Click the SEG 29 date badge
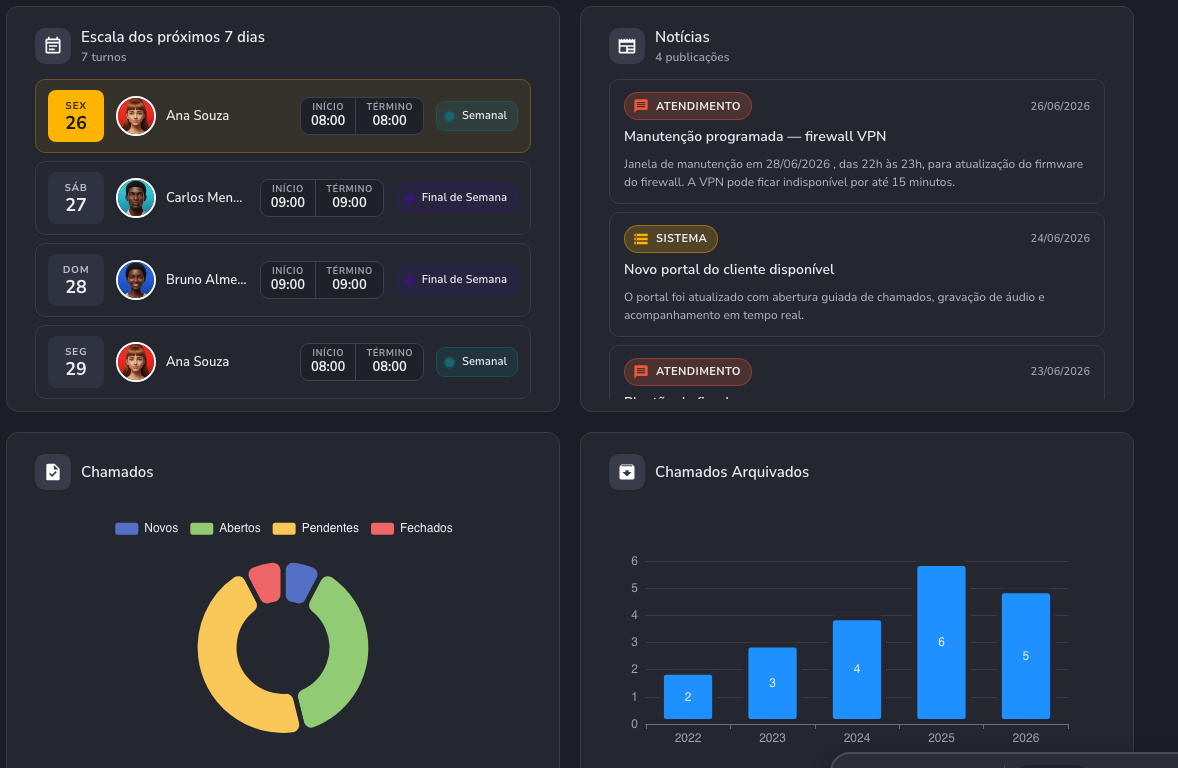This screenshot has height=768, width=1178. point(76,361)
